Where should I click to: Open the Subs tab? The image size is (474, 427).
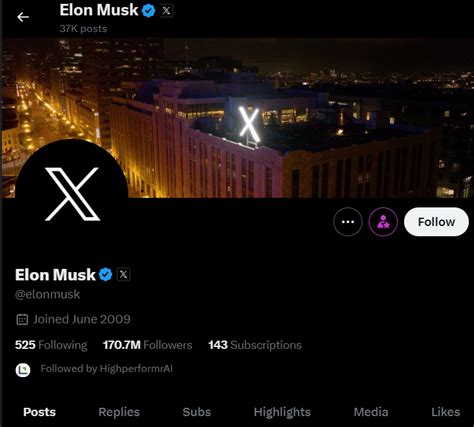pos(197,412)
